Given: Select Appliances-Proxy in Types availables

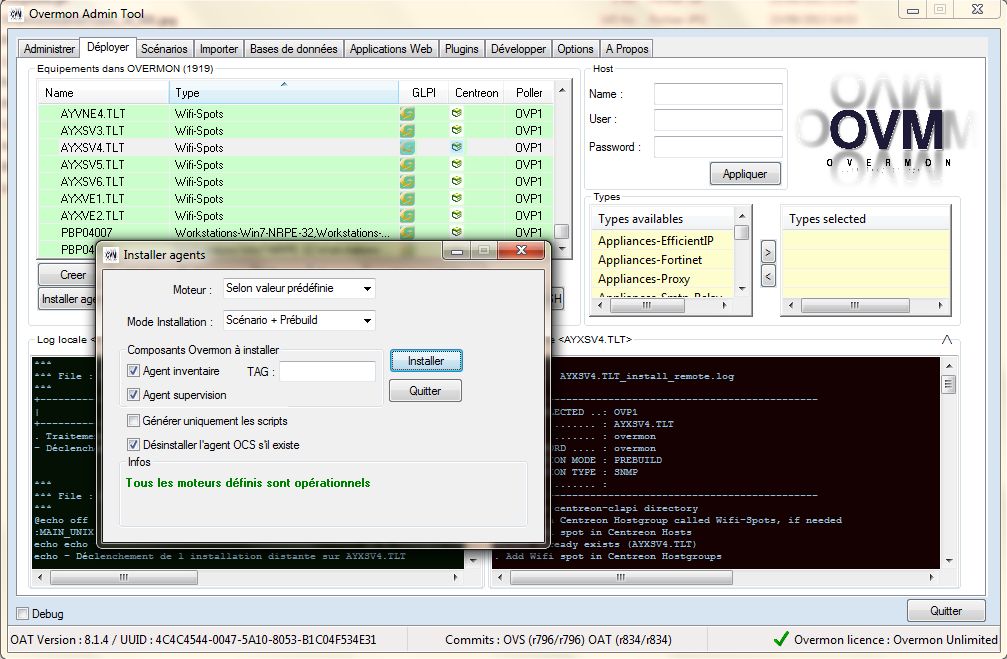Looking at the screenshot, I should coord(644,279).
